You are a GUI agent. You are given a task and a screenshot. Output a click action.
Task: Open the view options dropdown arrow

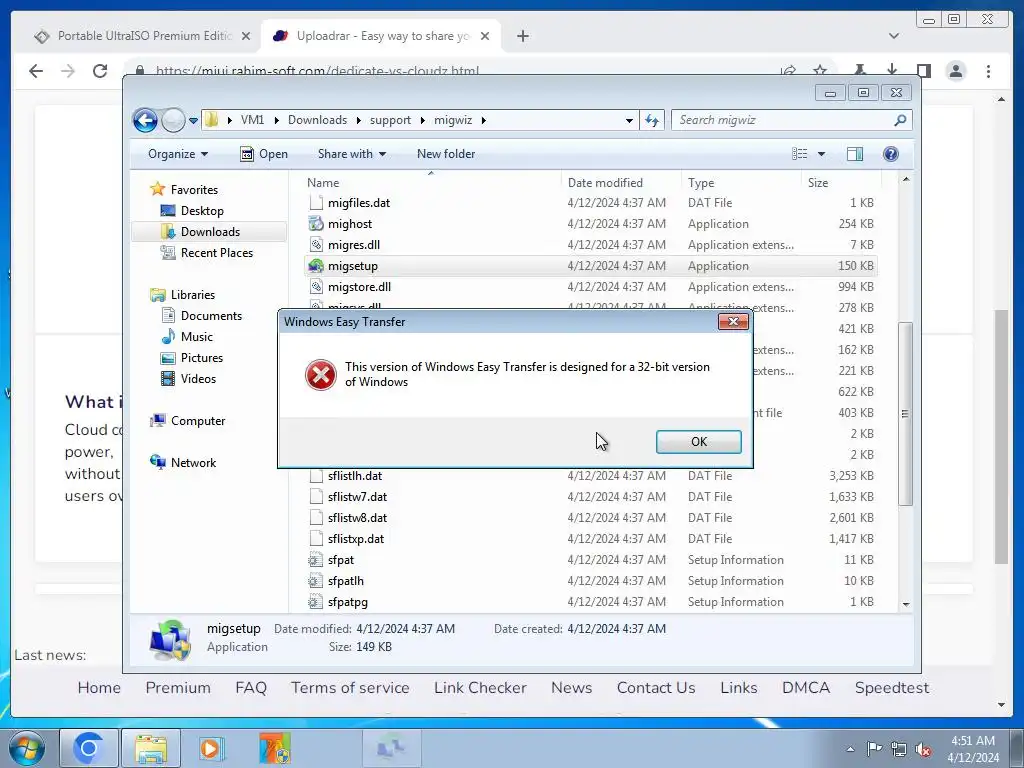click(822, 154)
